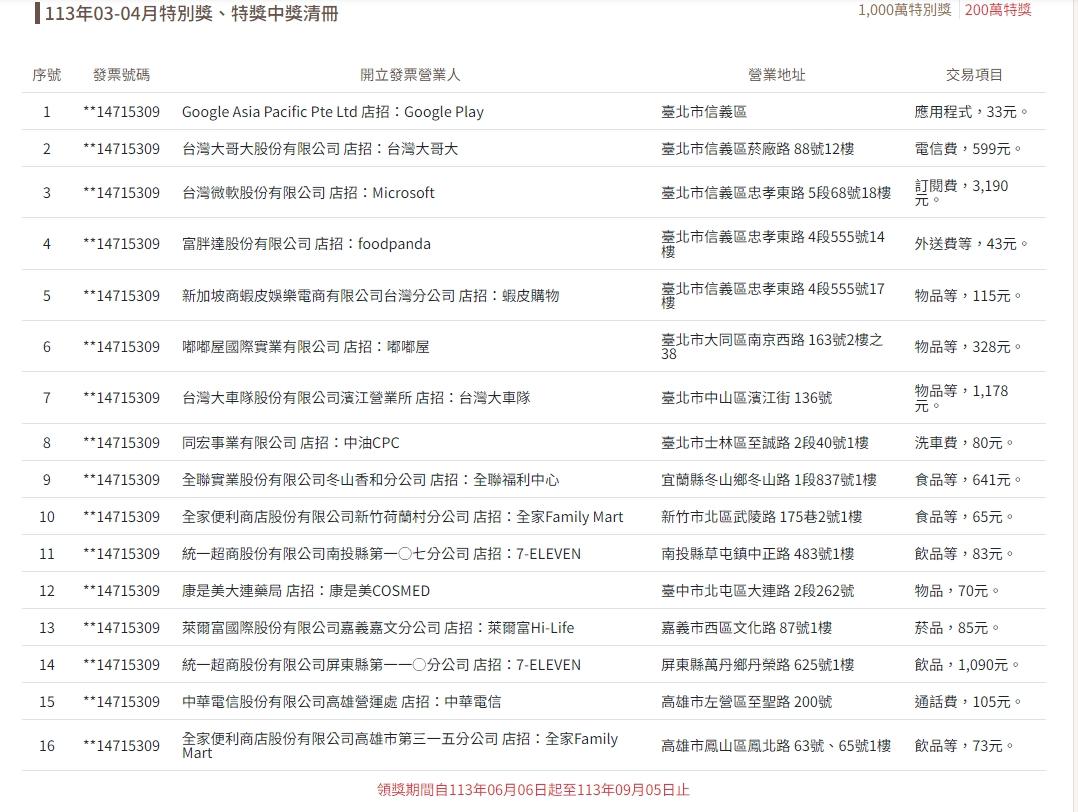Click the 嘟嘟屋國際實業有限公司 entry
1078x812 pixels.
305,347
